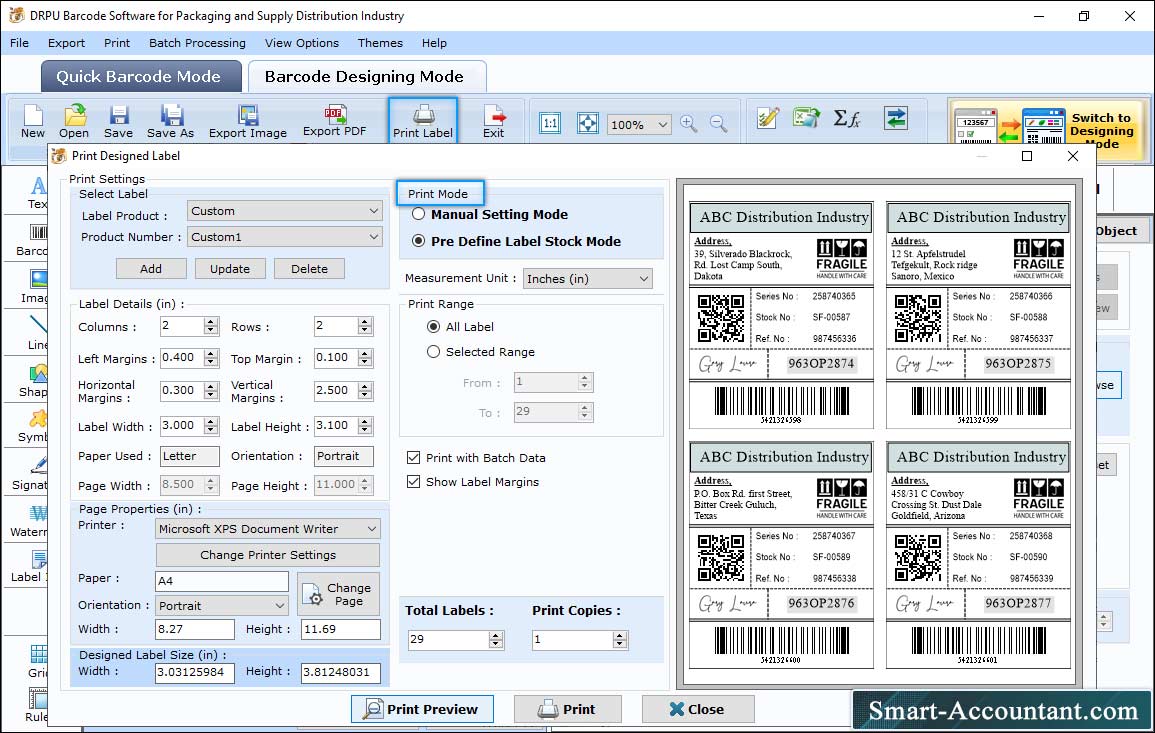Click the Close button at bottom
Screen dimensions: 1155x733
[698, 709]
